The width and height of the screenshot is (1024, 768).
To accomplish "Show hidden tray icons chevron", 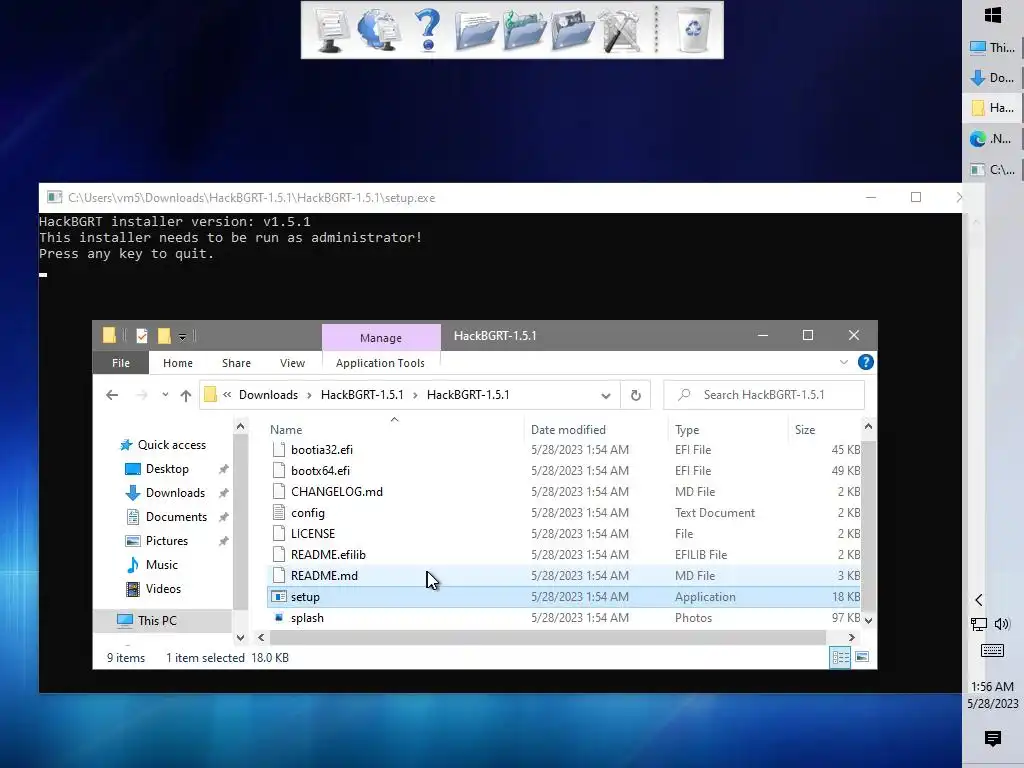I will [x=978, y=600].
